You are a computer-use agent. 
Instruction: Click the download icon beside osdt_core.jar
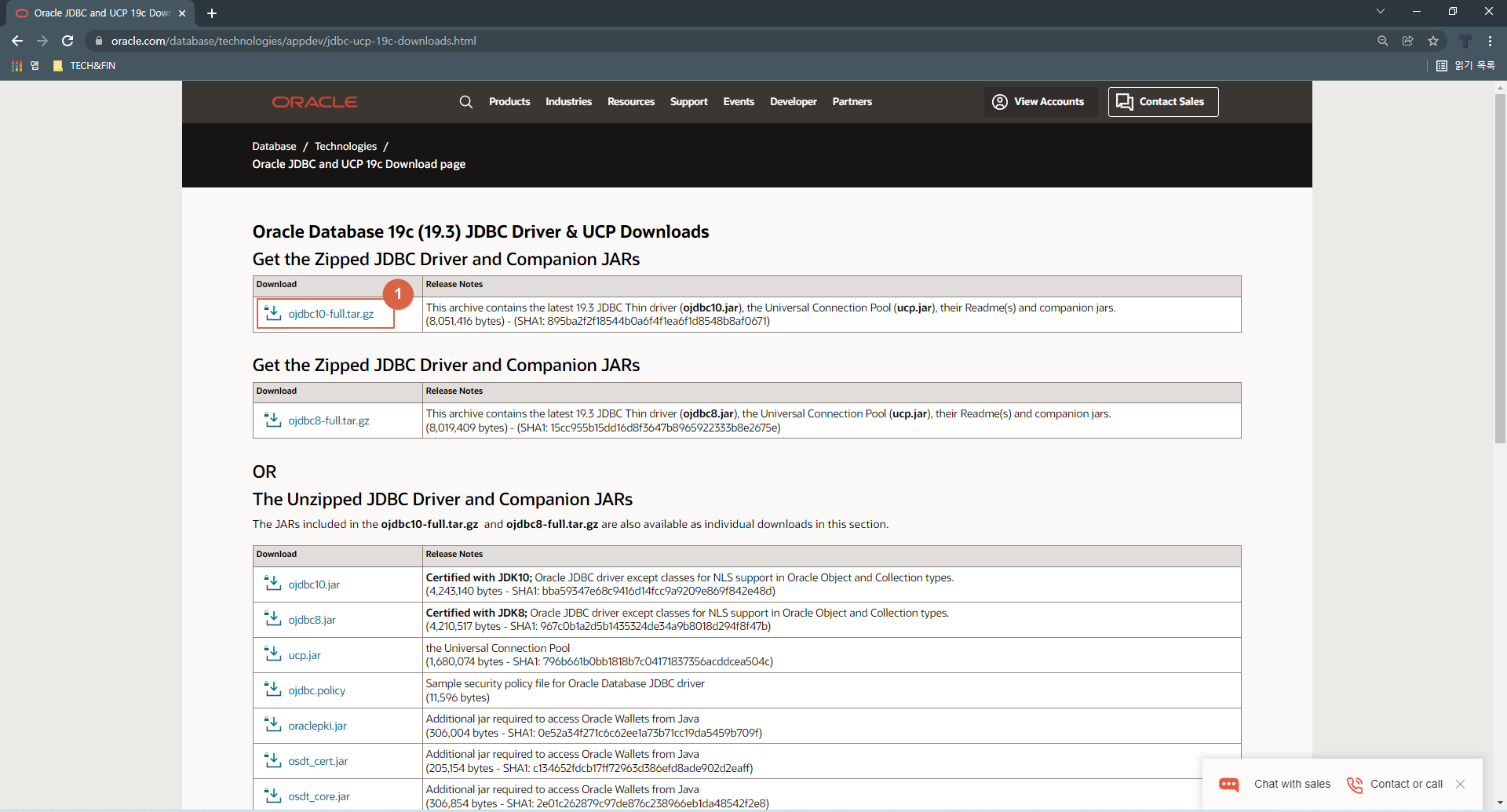pos(273,796)
